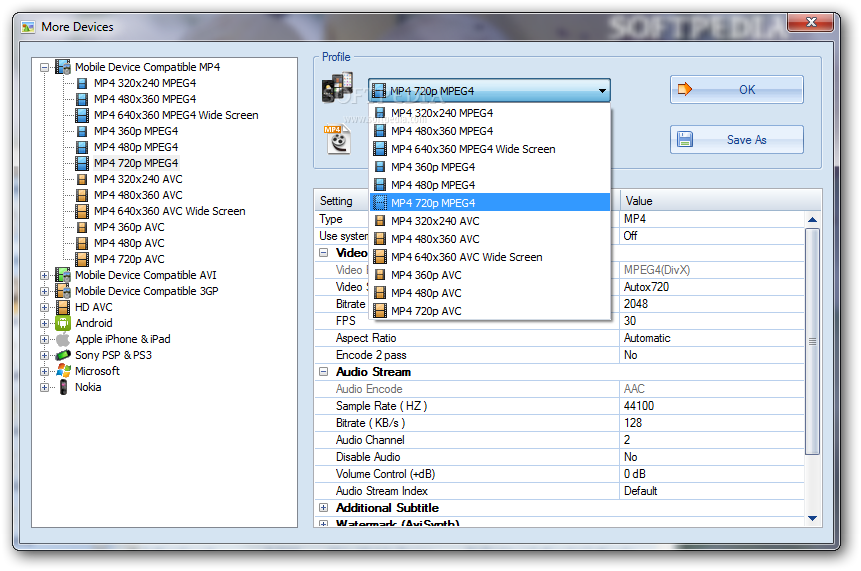
Task: Choose MP4 640x360 AVC Wide Screen from dropdown
Action: coord(490,257)
